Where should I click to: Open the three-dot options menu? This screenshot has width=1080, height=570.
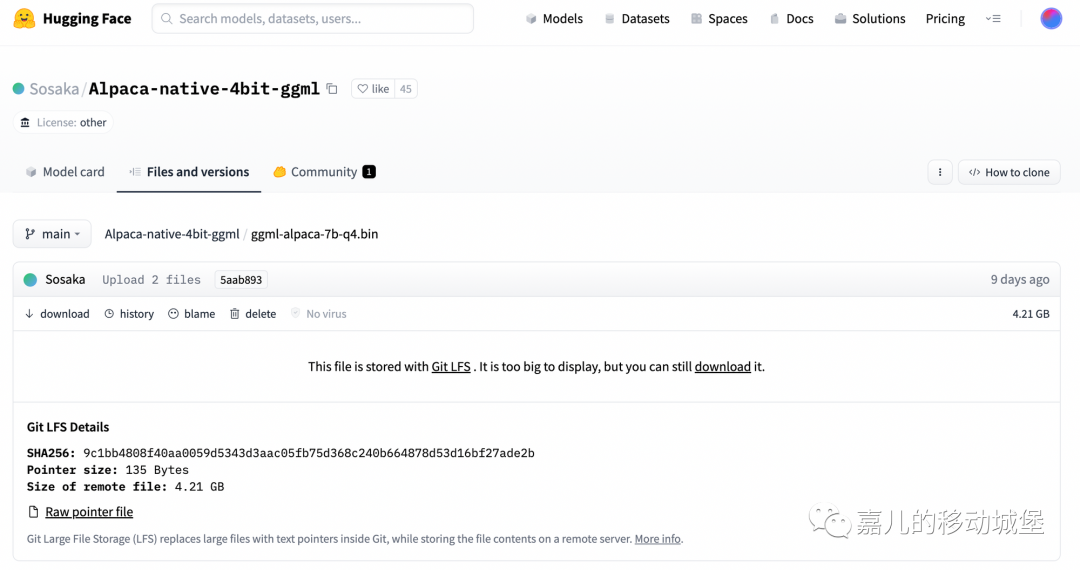click(x=939, y=172)
